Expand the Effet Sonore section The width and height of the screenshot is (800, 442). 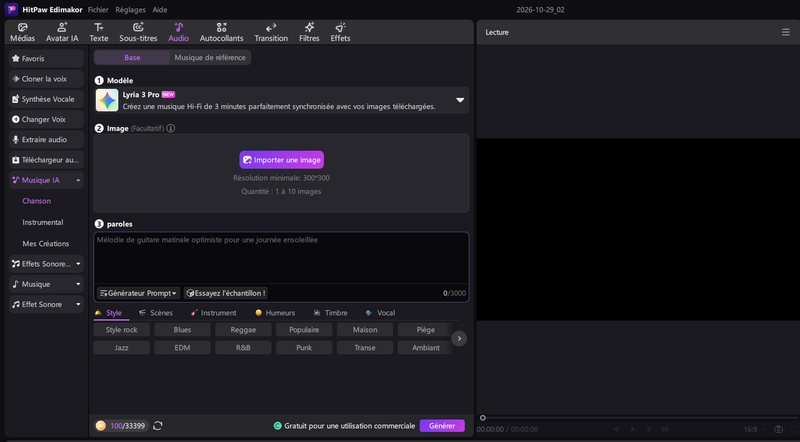78,304
